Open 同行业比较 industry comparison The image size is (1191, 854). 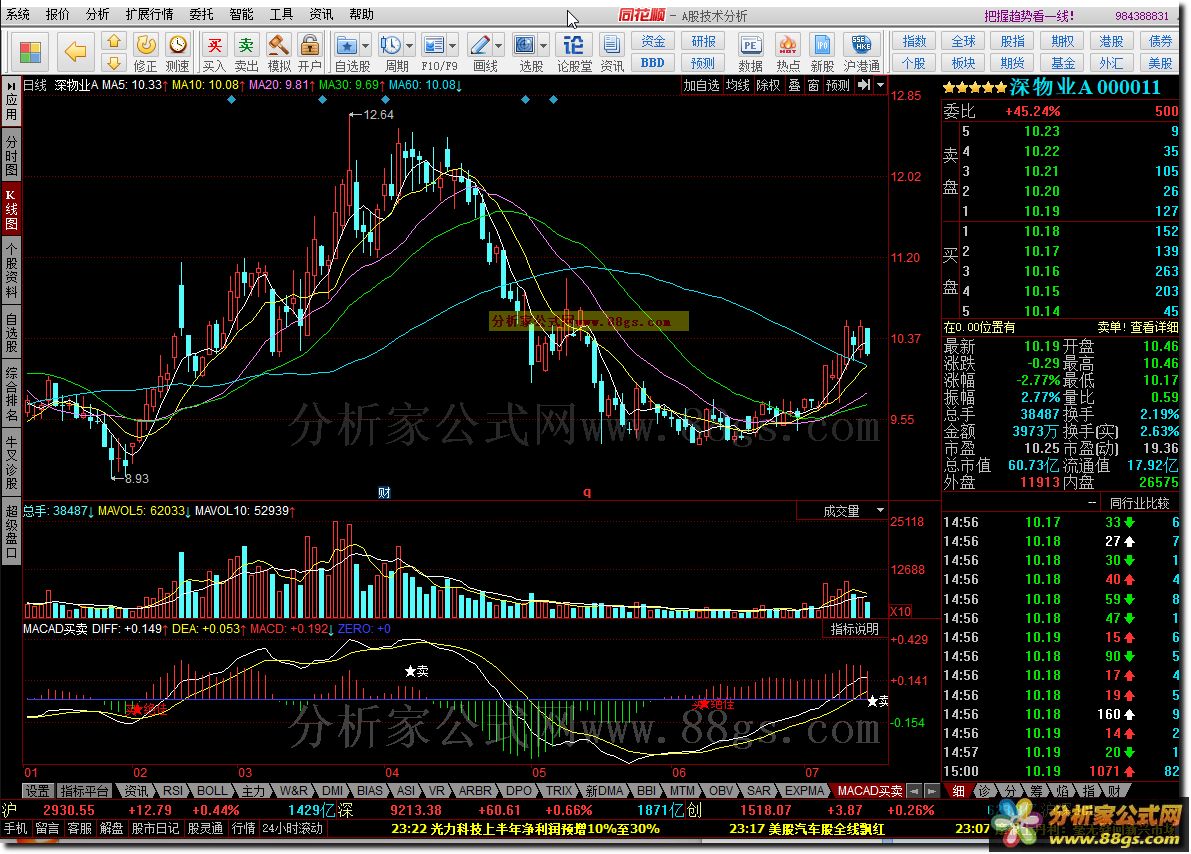(1139, 503)
